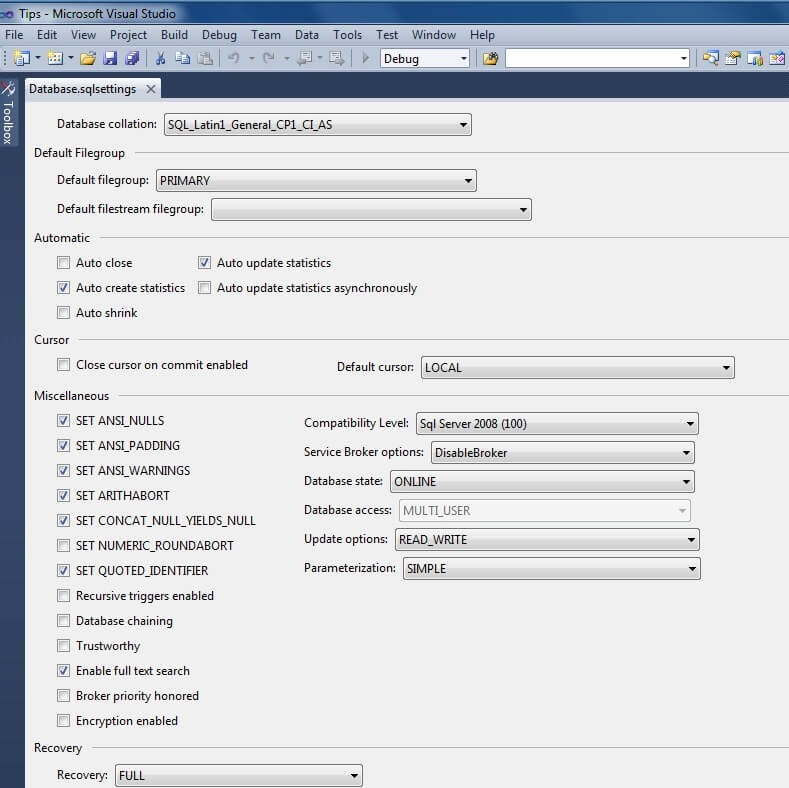Open the Add New Item dropdown arrow

click(x=71, y=58)
